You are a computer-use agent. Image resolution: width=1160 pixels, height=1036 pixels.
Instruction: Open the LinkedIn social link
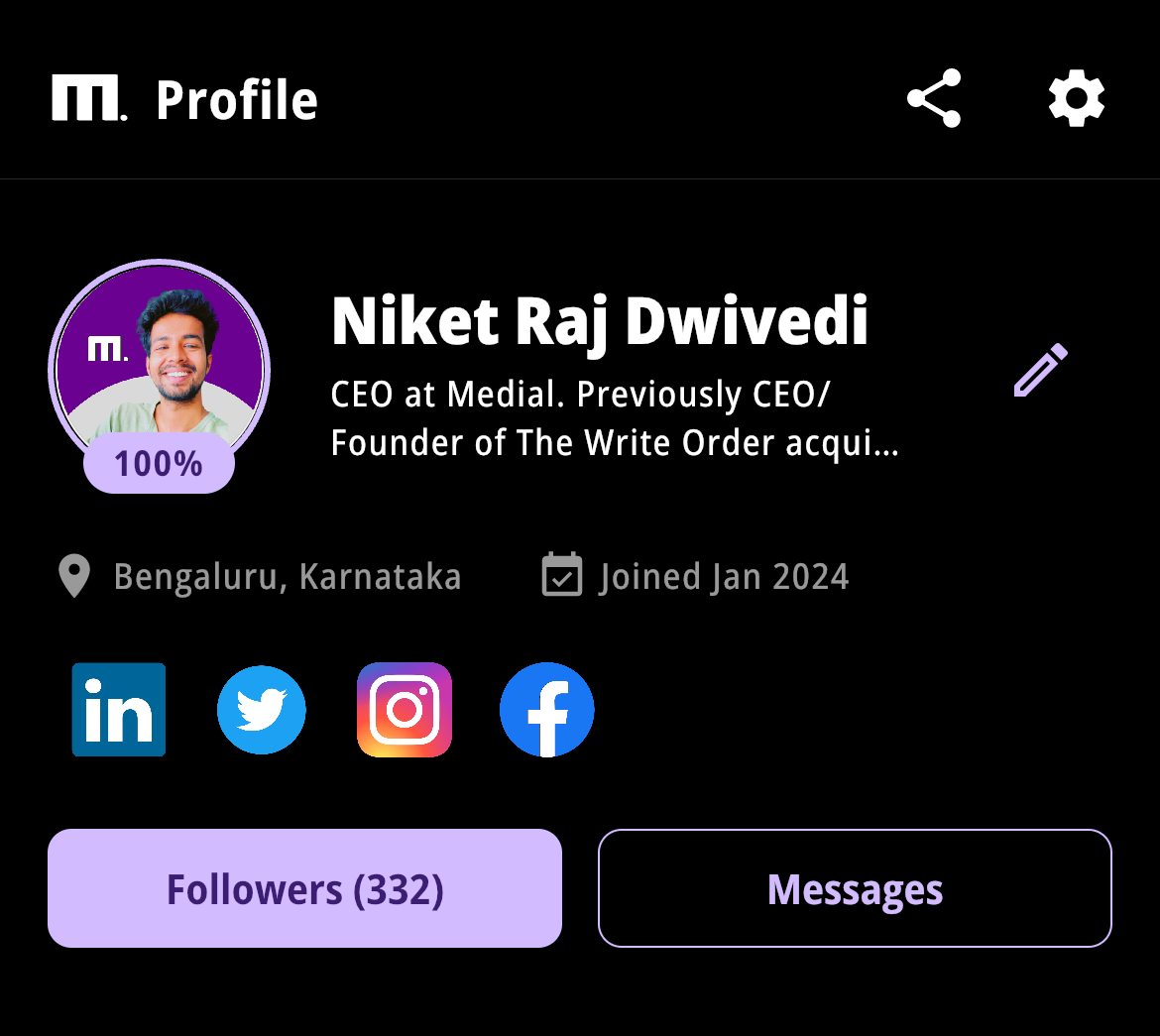pos(118,710)
